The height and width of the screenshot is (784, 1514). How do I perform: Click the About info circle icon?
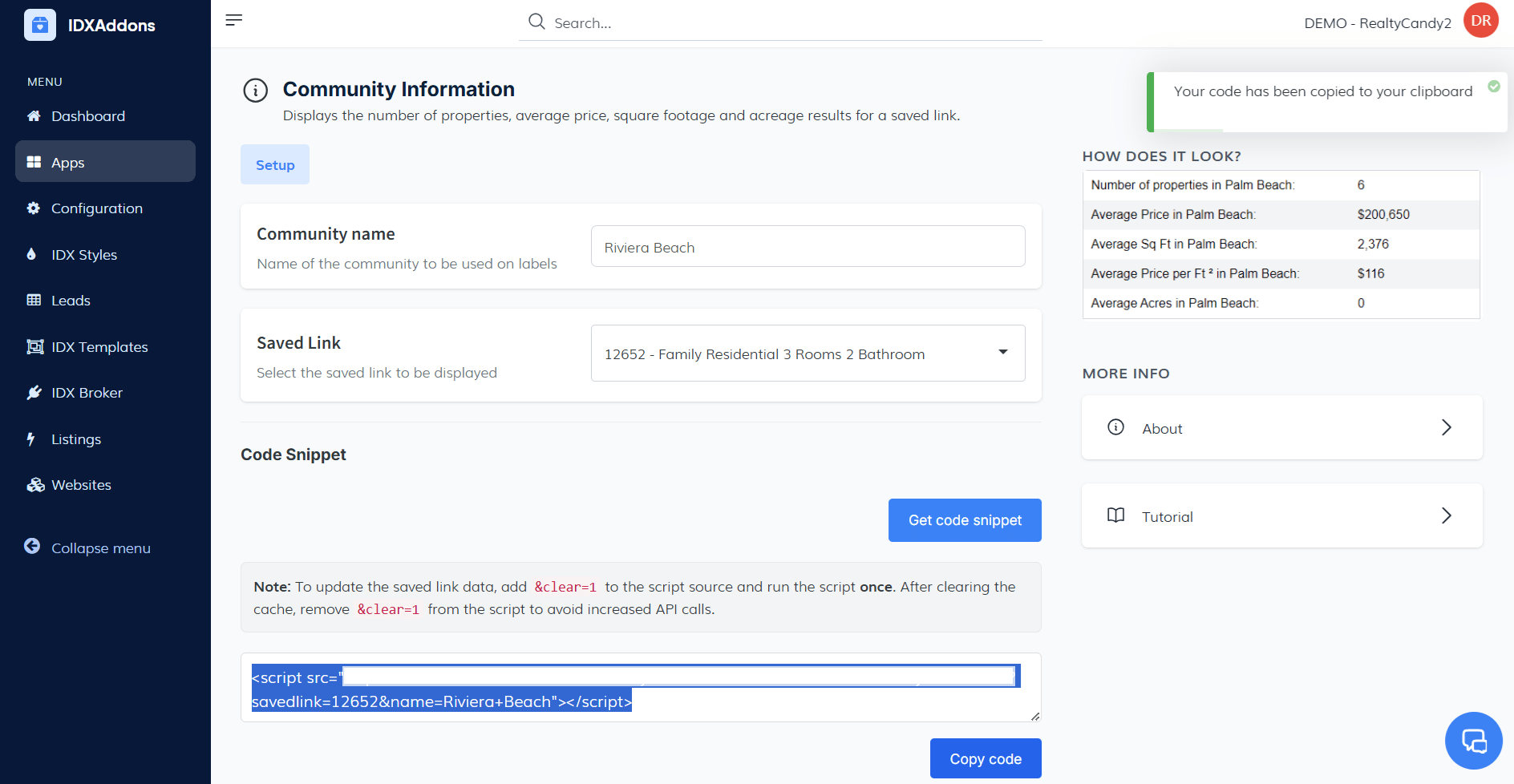(x=1115, y=427)
